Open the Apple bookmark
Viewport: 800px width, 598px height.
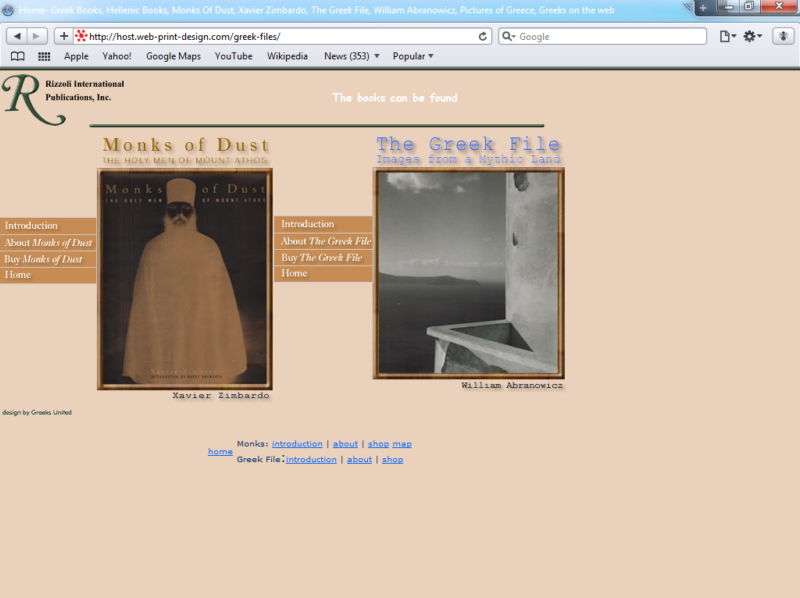[x=76, y=56]
